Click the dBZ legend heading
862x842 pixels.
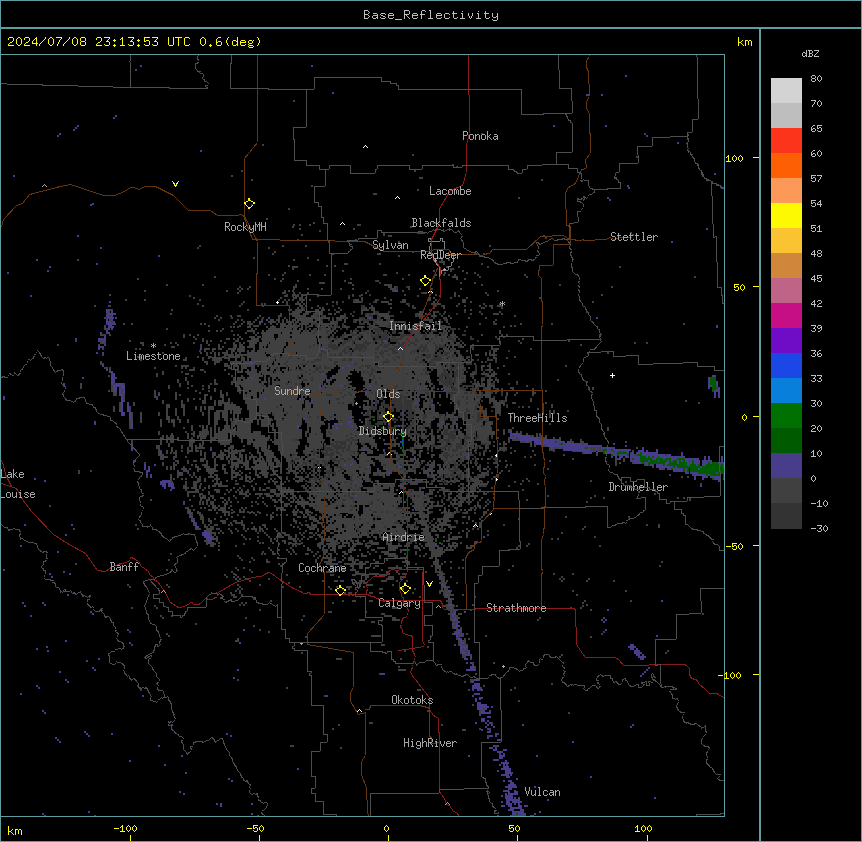coord(810,54)
